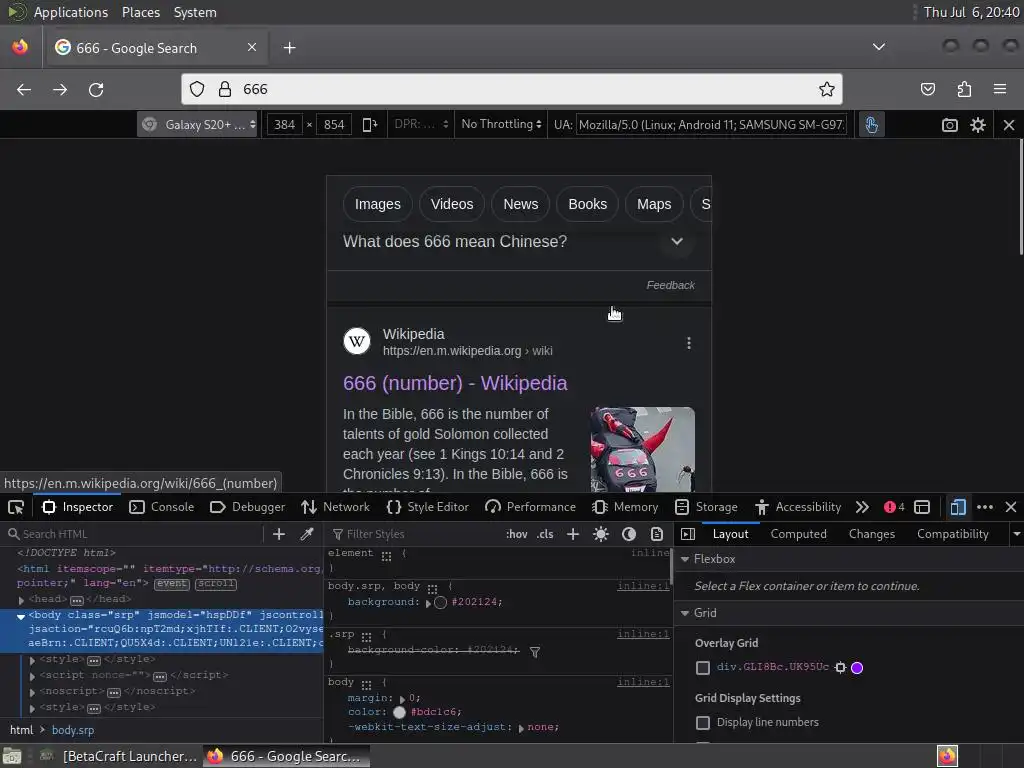
Task: Open devtools more options menu
Action: pos(985,507)
